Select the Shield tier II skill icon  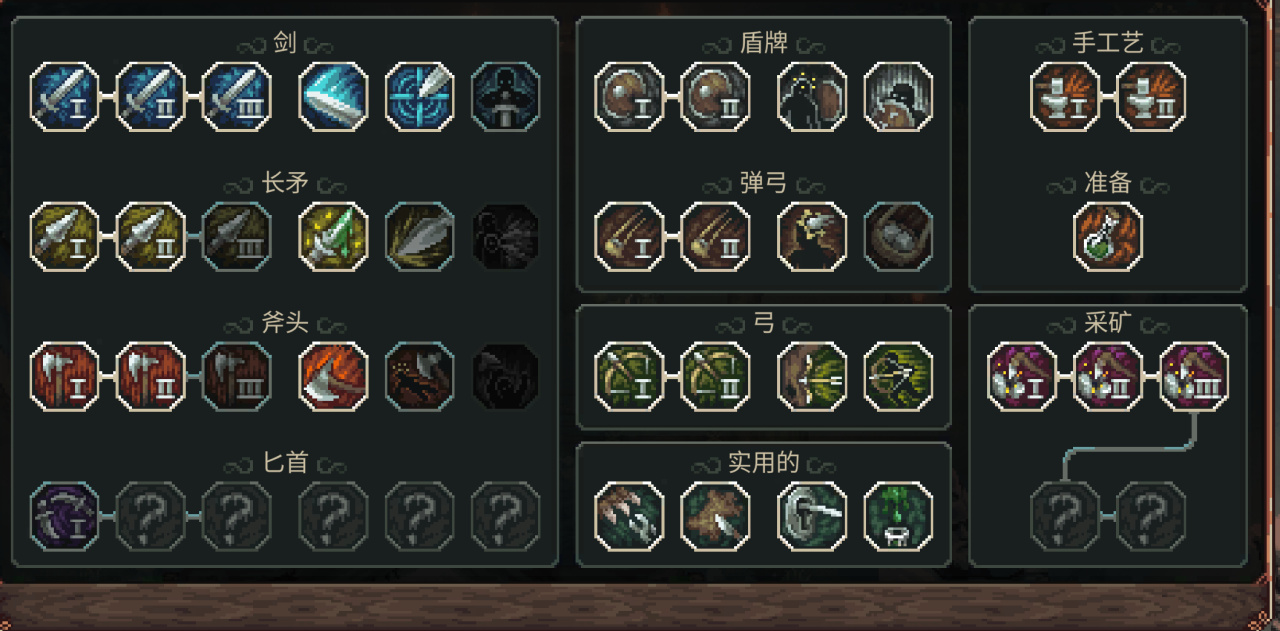tap(715, 97)
